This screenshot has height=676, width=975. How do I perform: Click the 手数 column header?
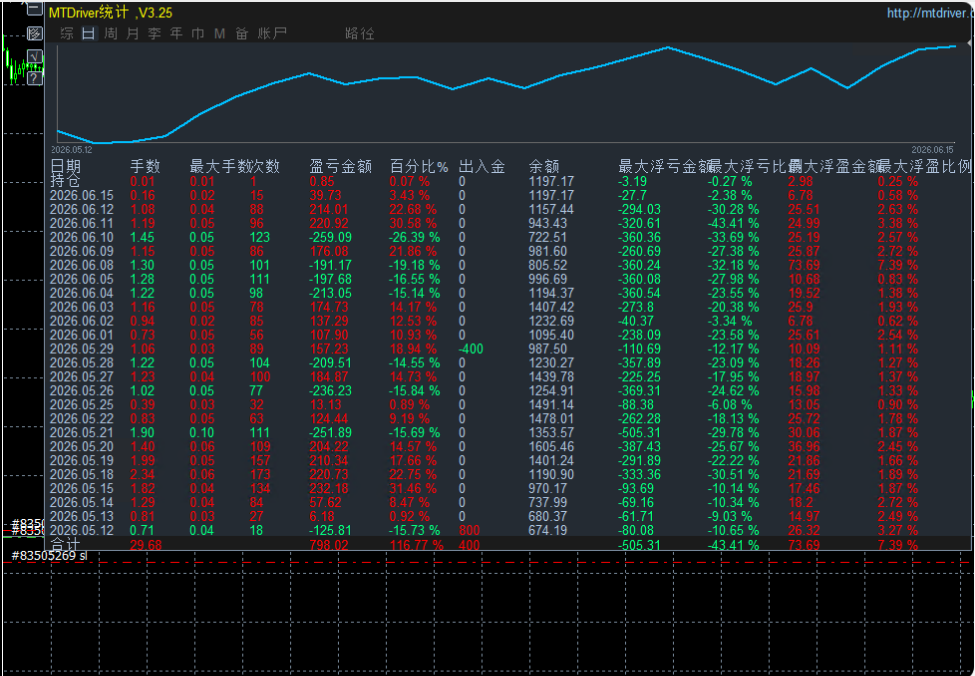[145, 167]
